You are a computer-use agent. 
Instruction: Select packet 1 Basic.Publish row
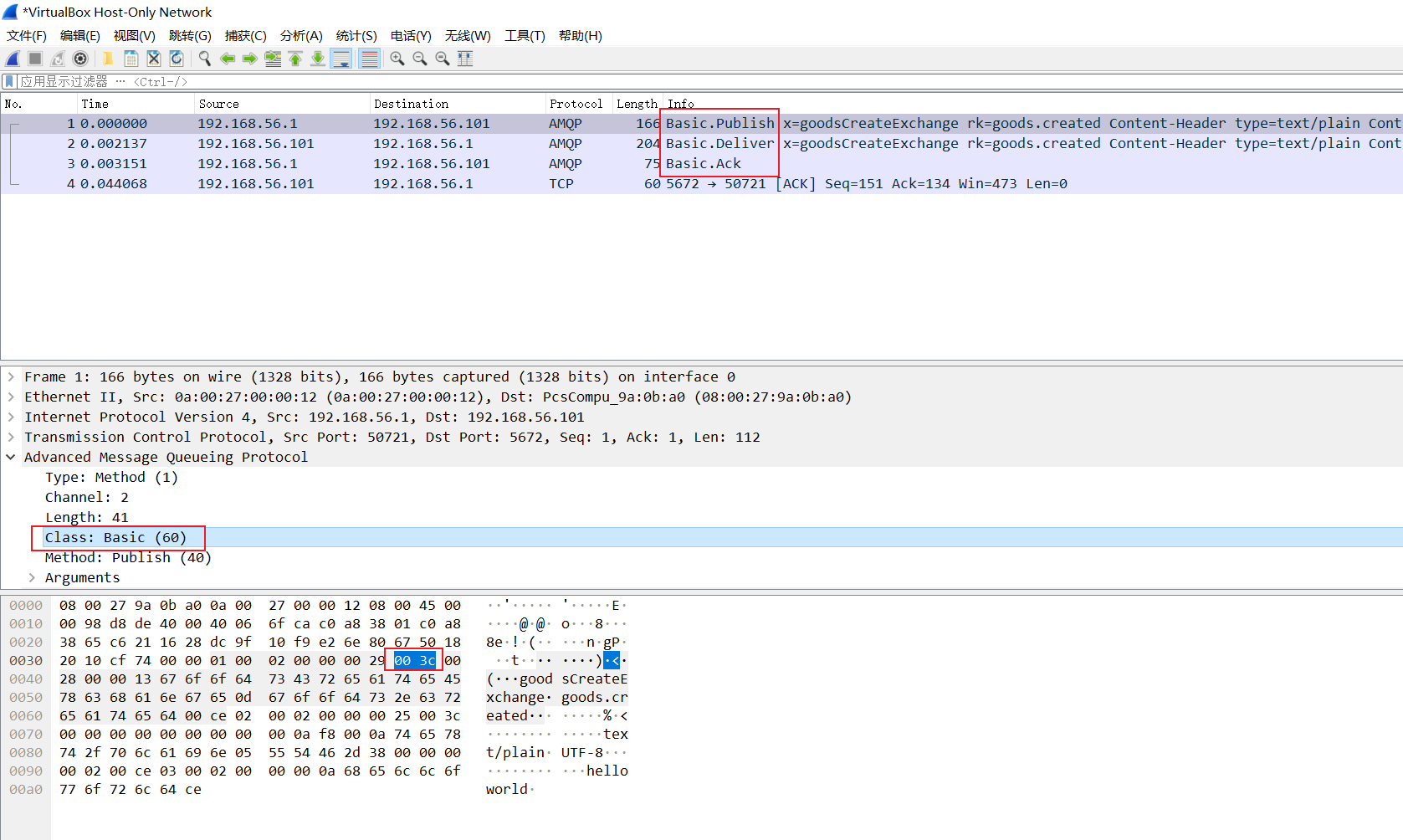701,124
